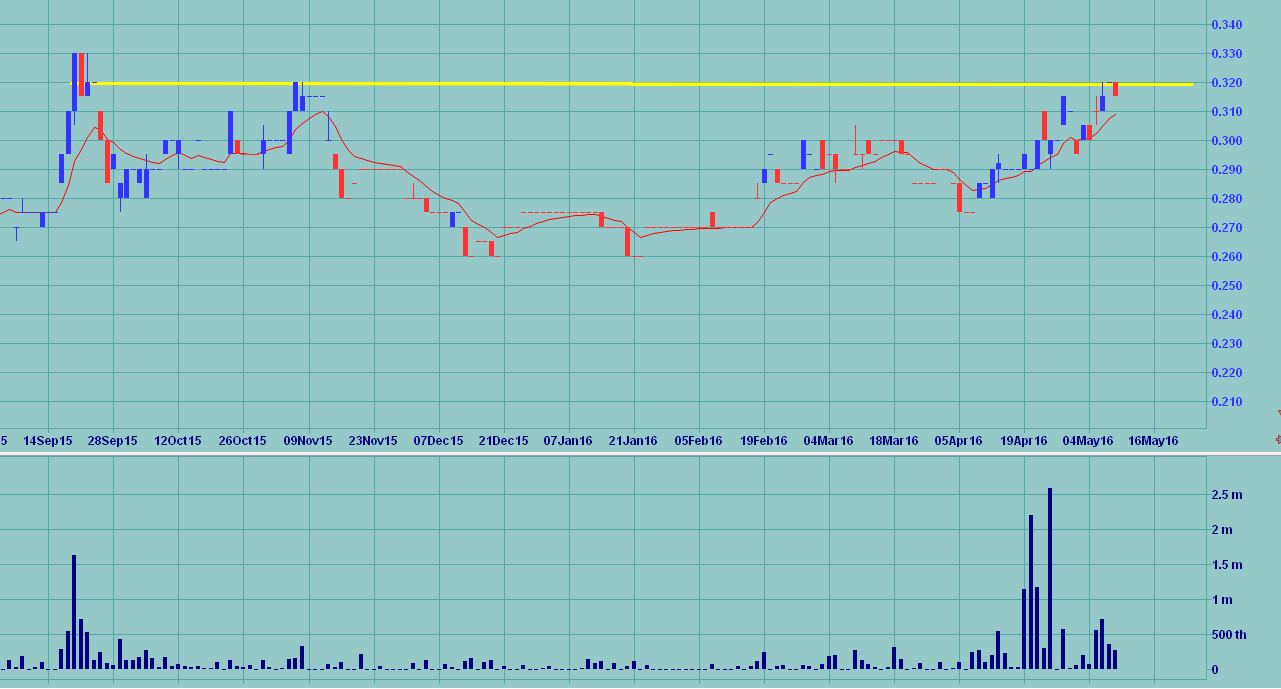Select the 0.250 price axis value
Image resolution: width=1281 pixels, height=689 pixels.
(x=1226, y=286)
